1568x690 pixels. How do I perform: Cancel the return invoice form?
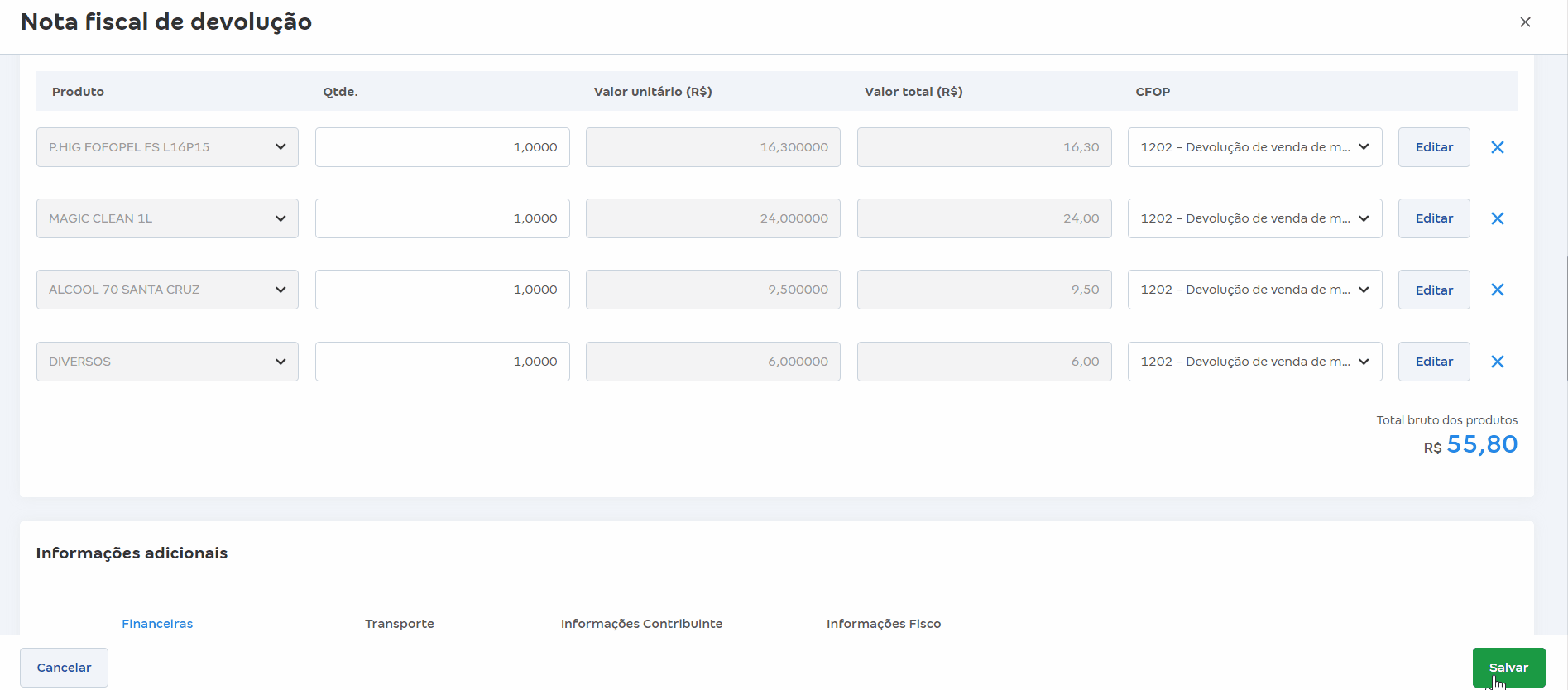(64, 667)
